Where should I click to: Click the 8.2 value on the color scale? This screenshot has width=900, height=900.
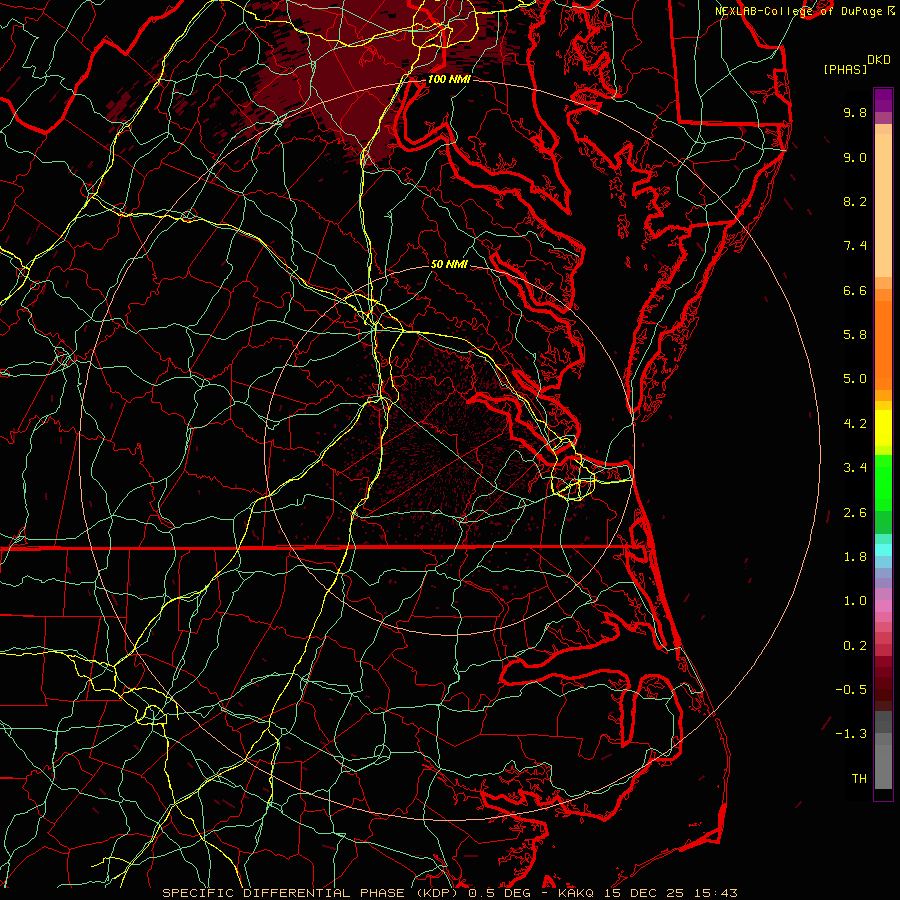pyautogui.click(x=855, y=201)
